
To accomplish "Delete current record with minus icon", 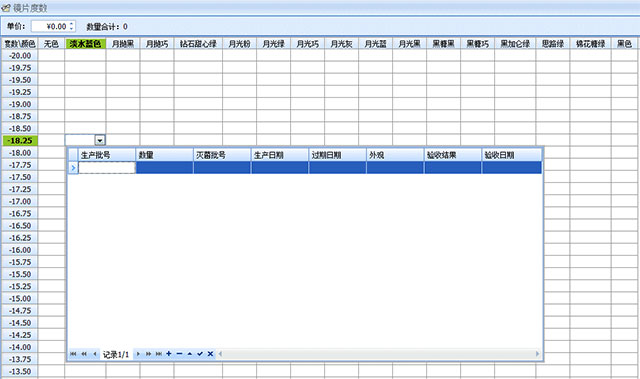I will [x=179, y=354].
